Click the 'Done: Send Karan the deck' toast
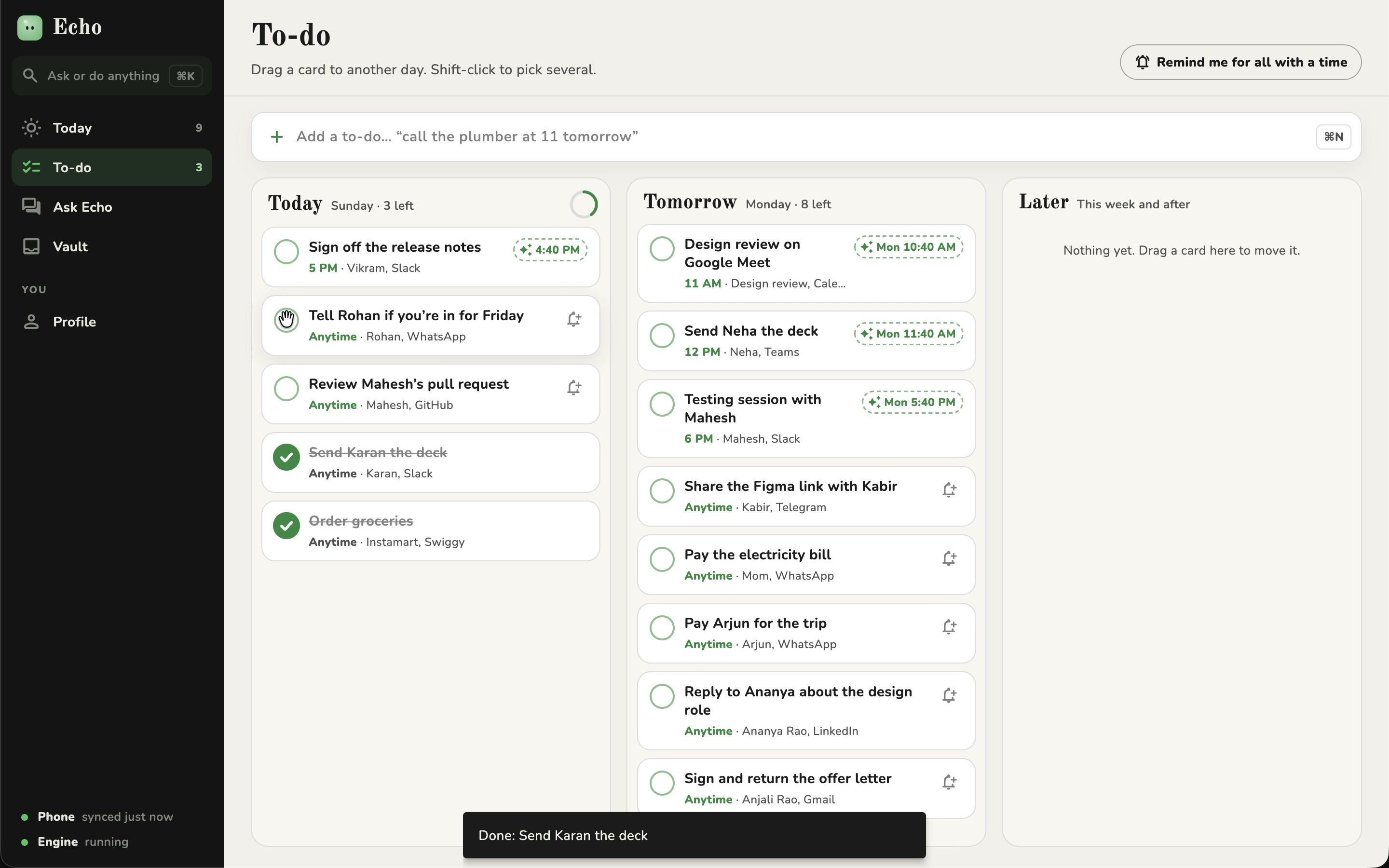The height and width of the screenshot is (868, 1389). tap(694, 835)
